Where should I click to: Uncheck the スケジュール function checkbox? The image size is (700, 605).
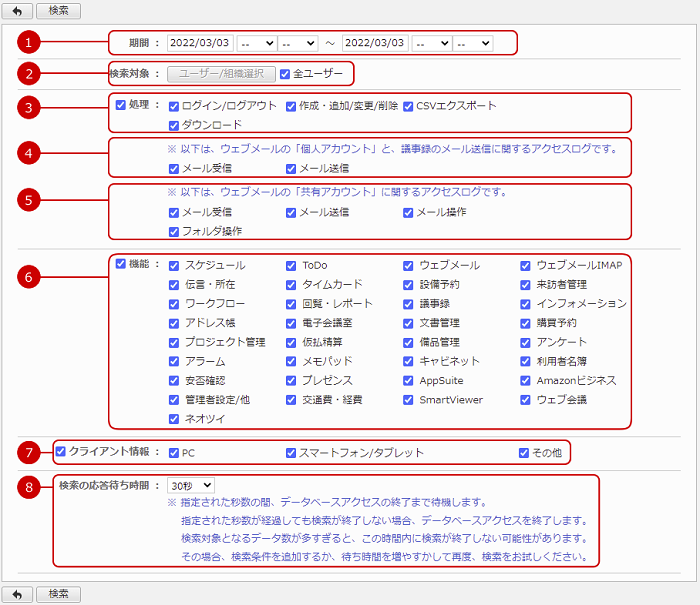(x=175, y=266)
